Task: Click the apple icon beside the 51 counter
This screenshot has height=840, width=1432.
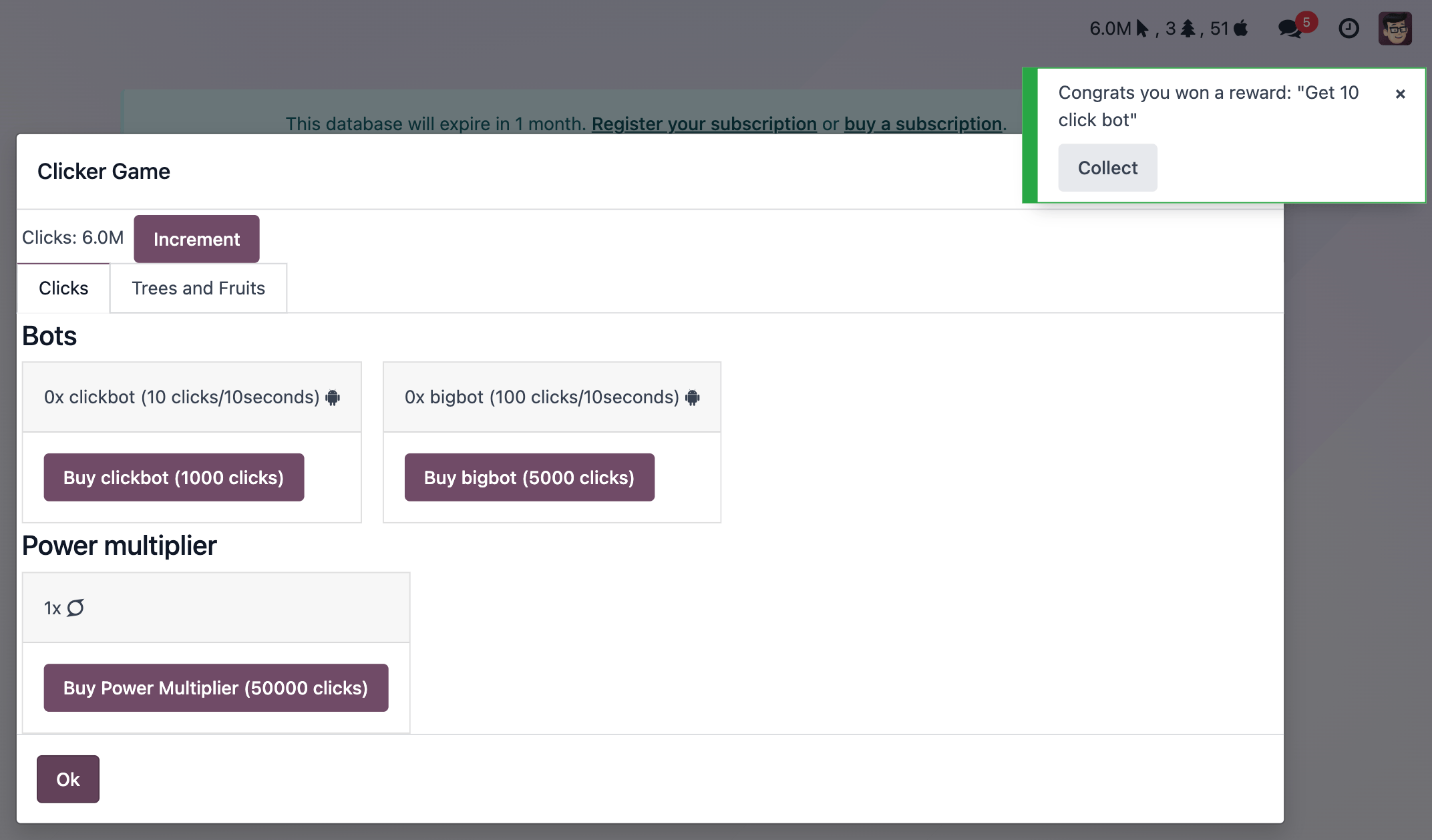Action: click(x=1240, y=28)
